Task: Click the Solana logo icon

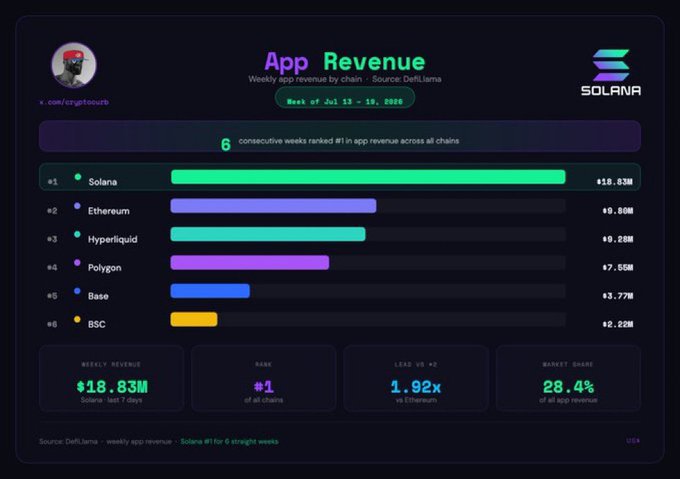Action: 611,65
